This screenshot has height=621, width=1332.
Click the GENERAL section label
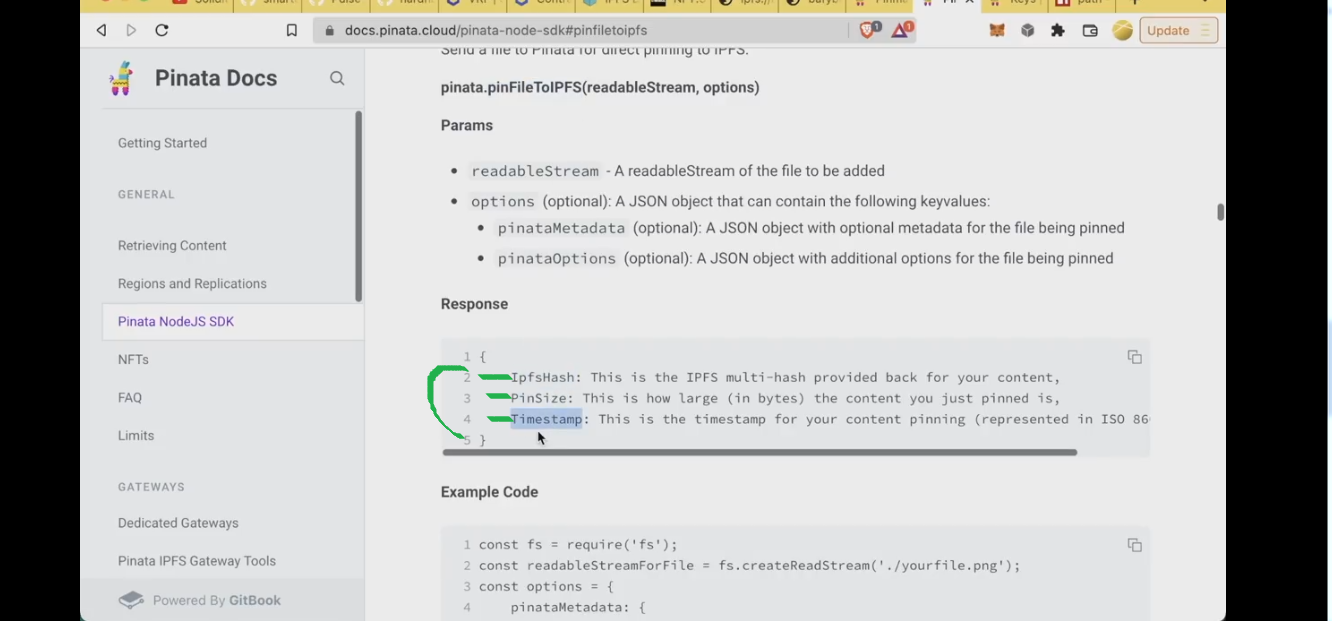146,194
